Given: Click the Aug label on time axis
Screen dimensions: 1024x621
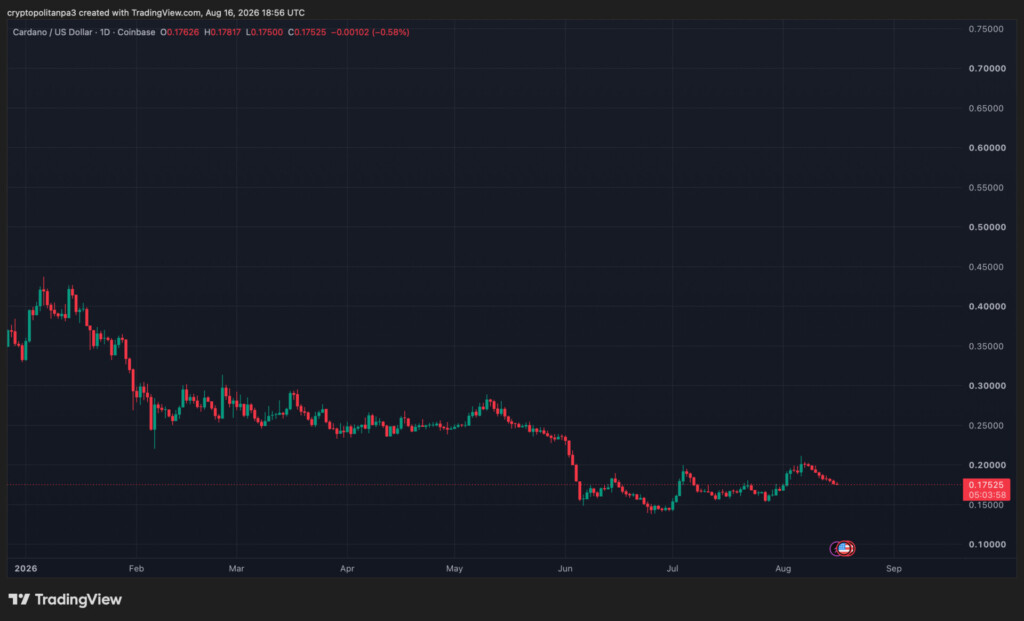Looking at the screenshot, I should [783, 569].
